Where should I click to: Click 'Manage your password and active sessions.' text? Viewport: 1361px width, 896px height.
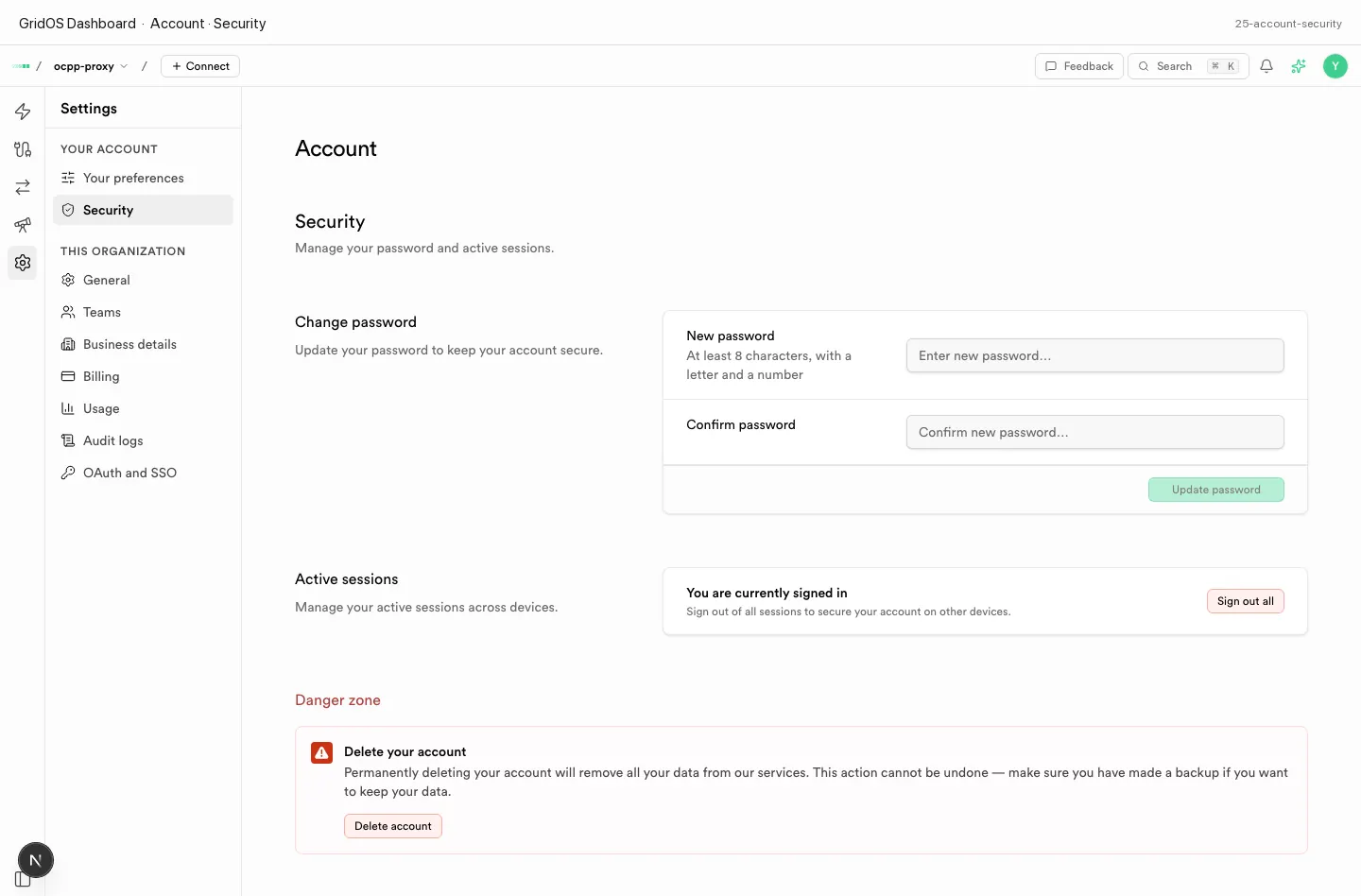coord(424,248)
